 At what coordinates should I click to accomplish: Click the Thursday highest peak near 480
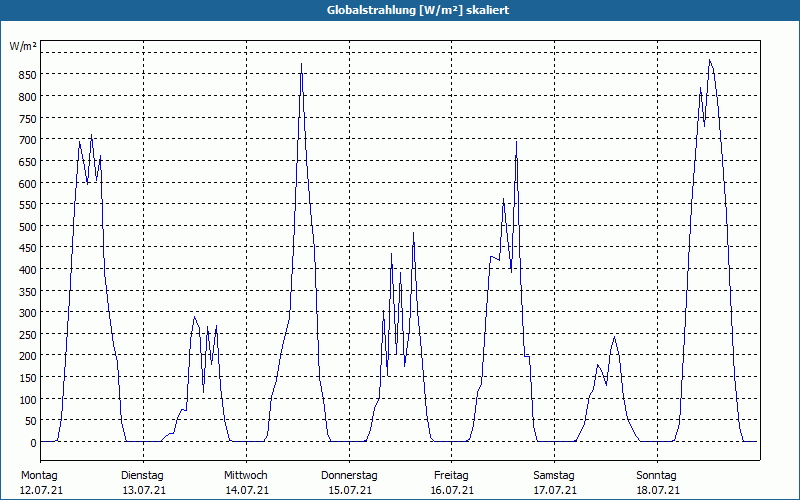pyautogui.click(x=413, y=233)
